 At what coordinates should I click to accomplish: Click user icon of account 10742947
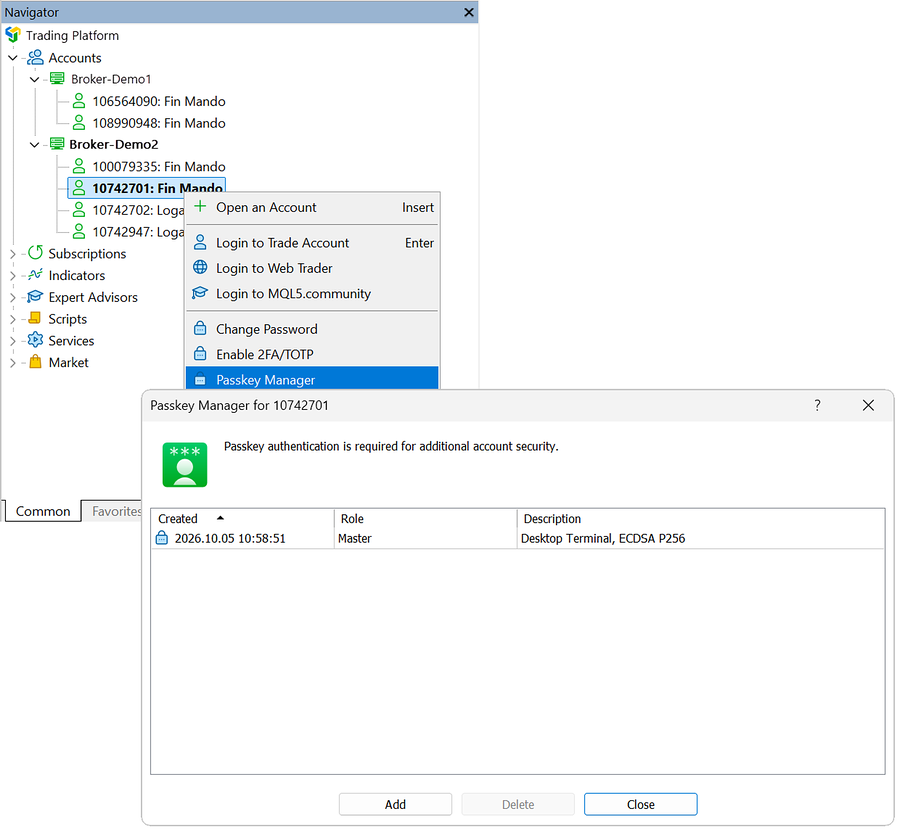click(x=79, y=232)
